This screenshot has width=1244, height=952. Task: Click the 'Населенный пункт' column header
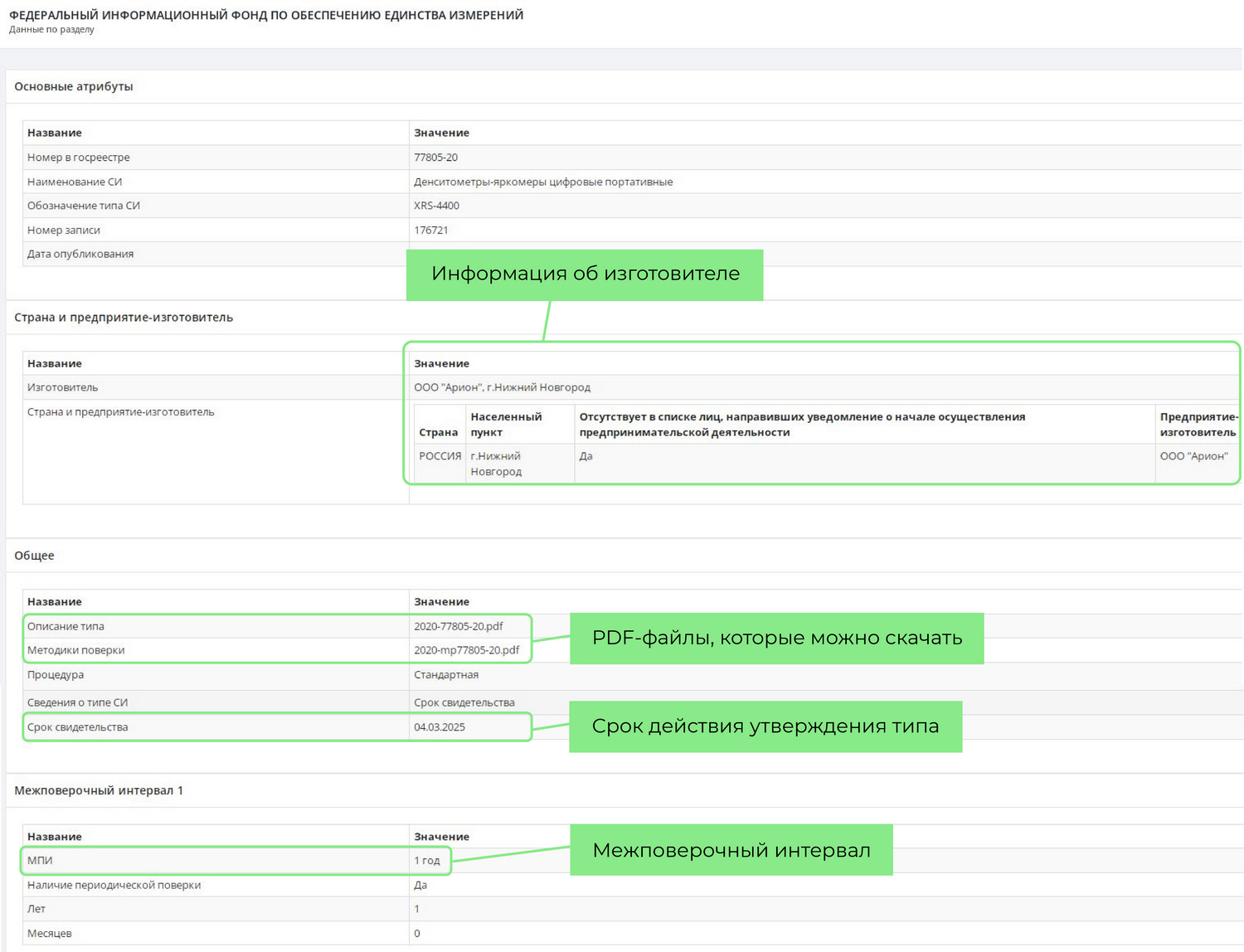tap(506, 424)
